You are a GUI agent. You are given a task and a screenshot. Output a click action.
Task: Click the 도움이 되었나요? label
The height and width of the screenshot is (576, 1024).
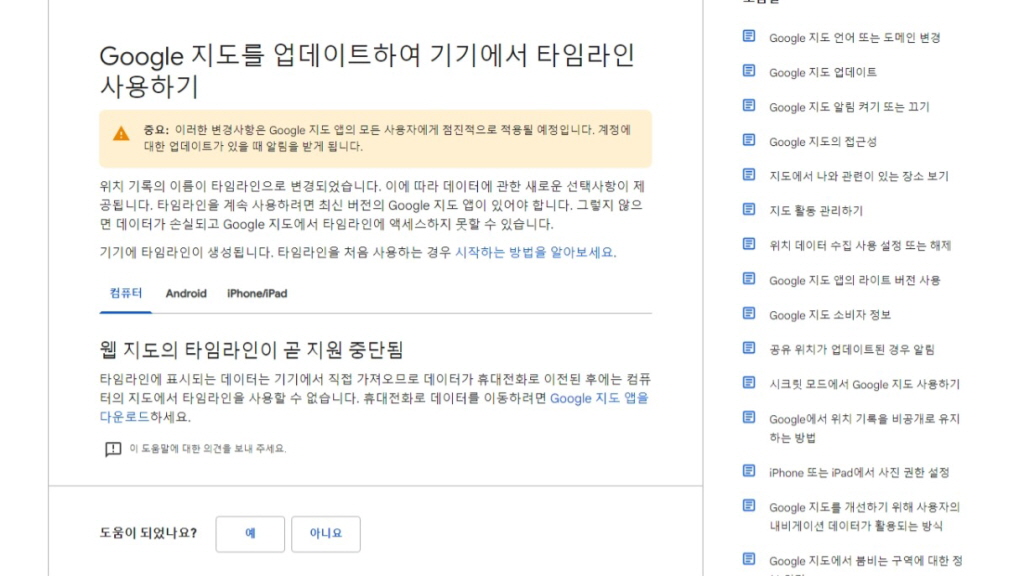(x=148, y=534)
